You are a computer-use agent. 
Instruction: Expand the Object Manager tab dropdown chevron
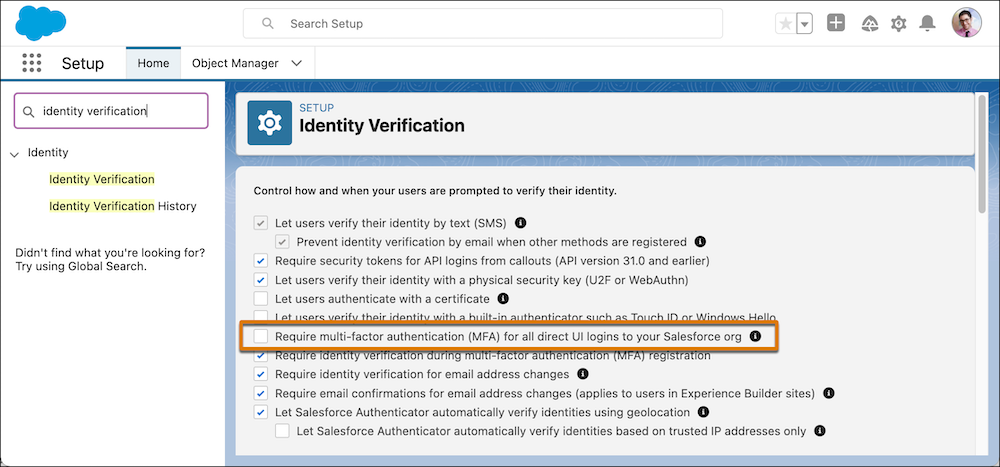click(296, 63)
